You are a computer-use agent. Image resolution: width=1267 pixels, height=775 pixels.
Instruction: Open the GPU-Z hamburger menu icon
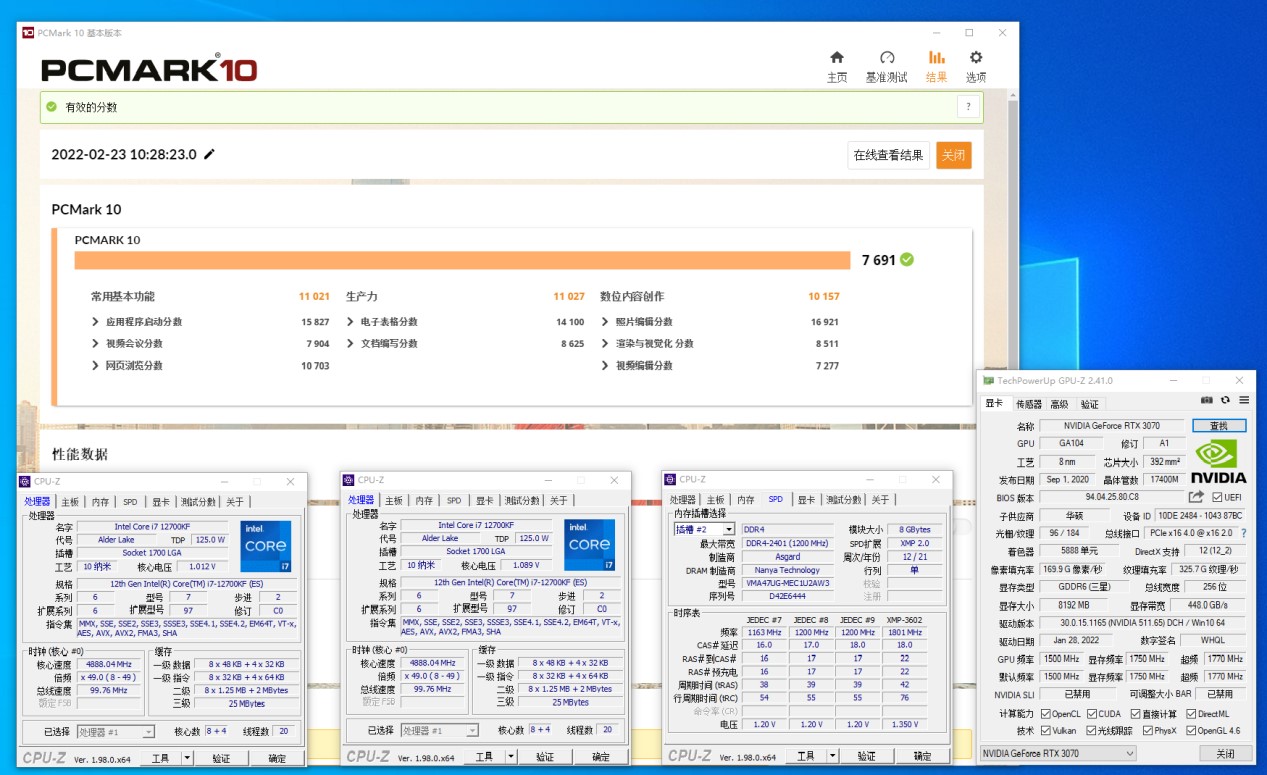pos(1243,400)
